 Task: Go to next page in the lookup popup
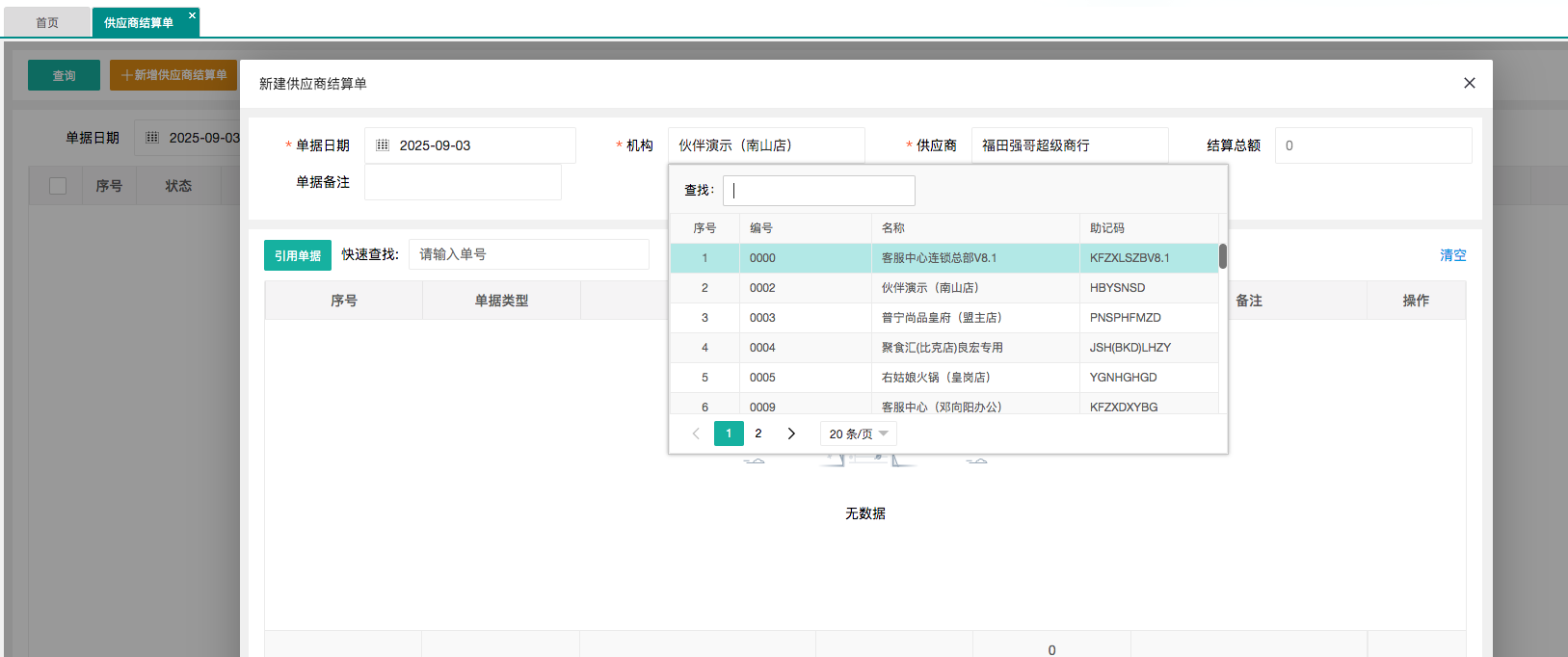pyautogui.click(x=791, y=434)
